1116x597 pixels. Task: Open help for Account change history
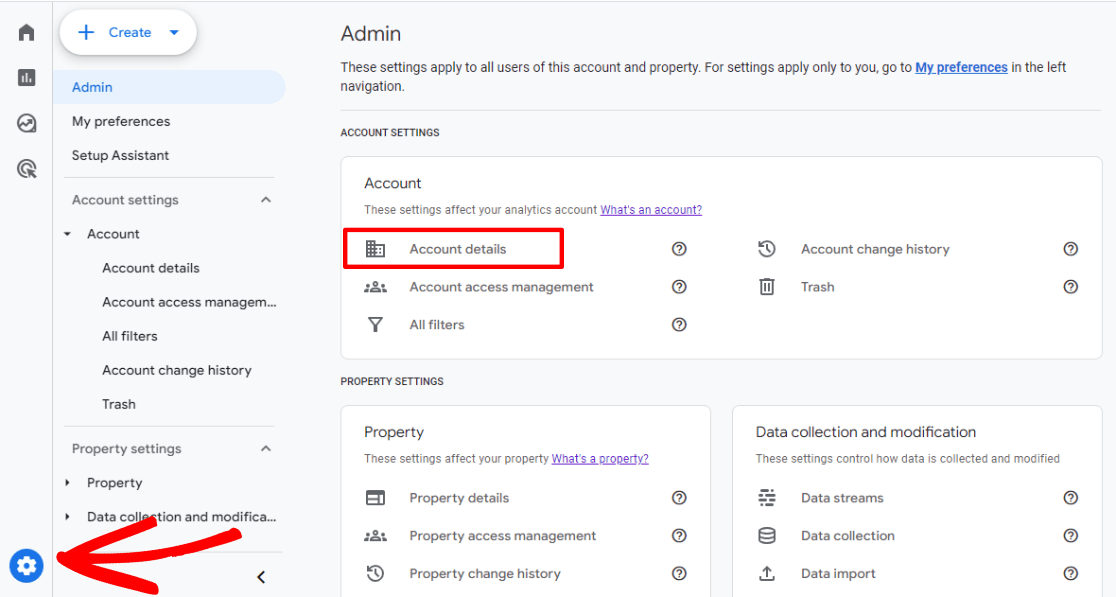1070,249
